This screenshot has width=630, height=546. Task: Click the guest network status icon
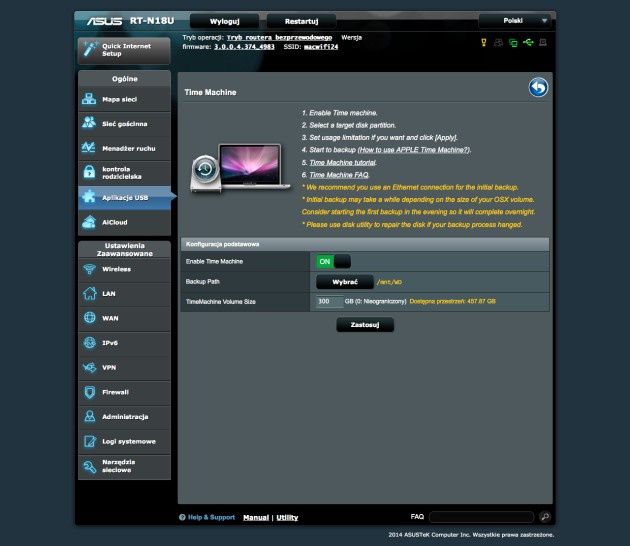(x=498, y=42)
